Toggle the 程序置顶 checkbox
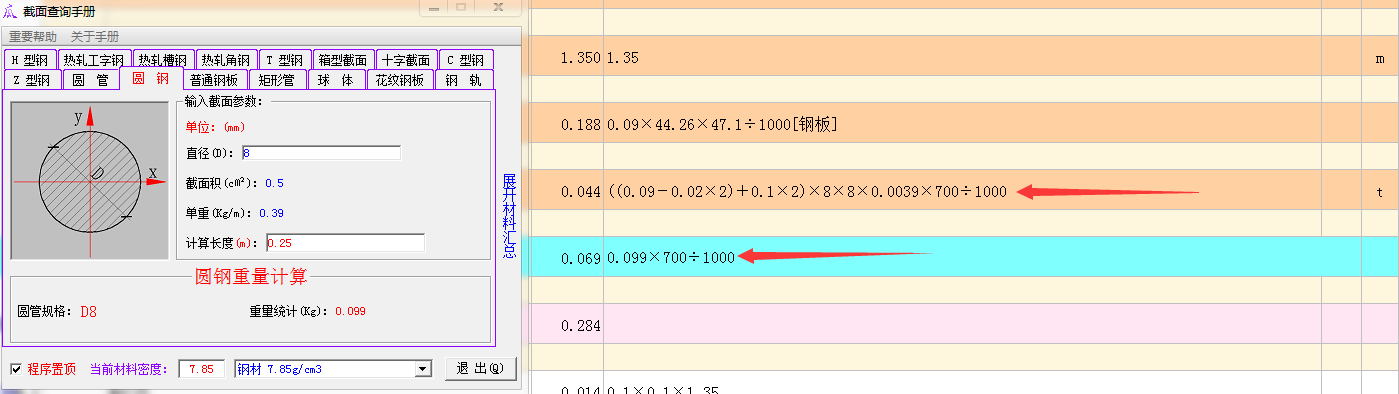The image size is (1399, 394). coord(16,369)
